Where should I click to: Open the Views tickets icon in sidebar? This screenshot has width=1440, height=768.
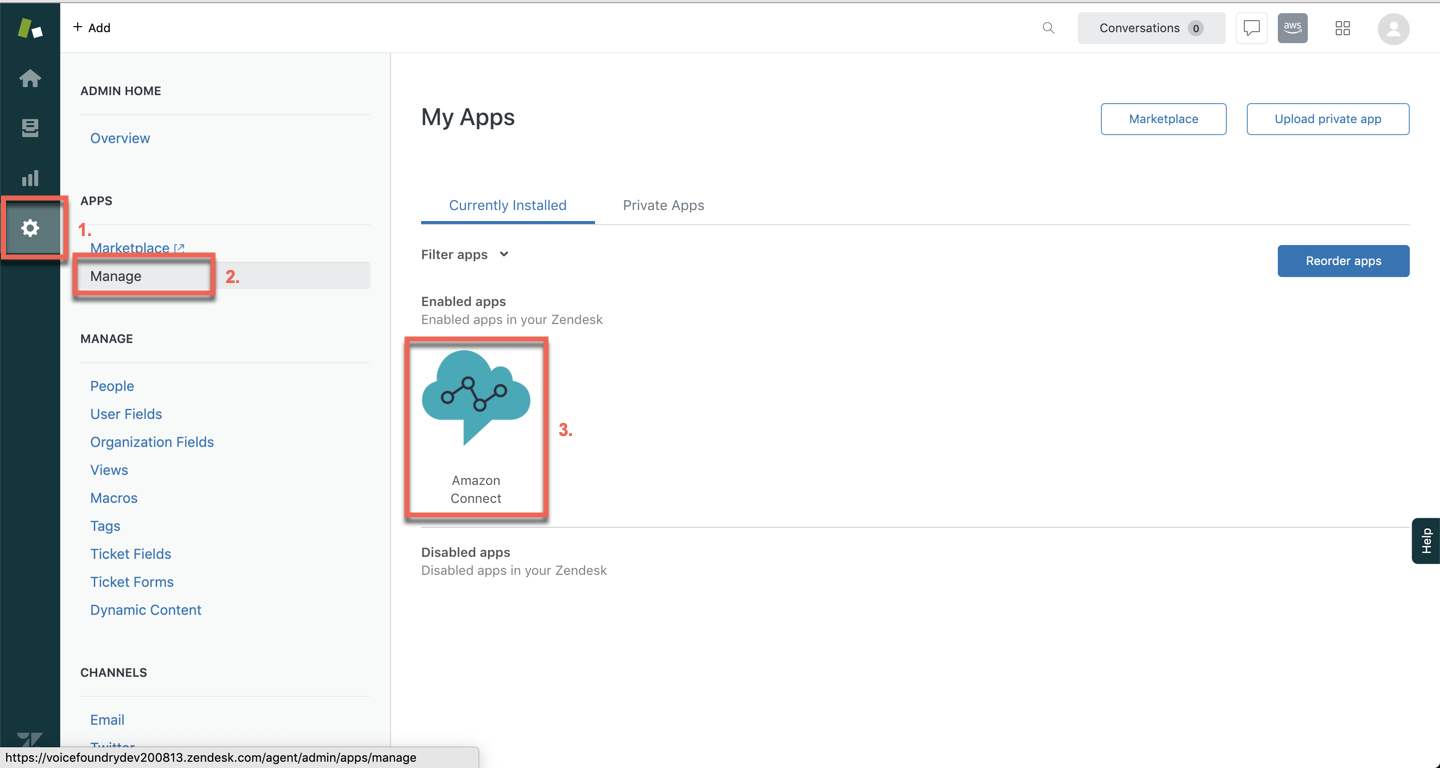pos(30,128)
